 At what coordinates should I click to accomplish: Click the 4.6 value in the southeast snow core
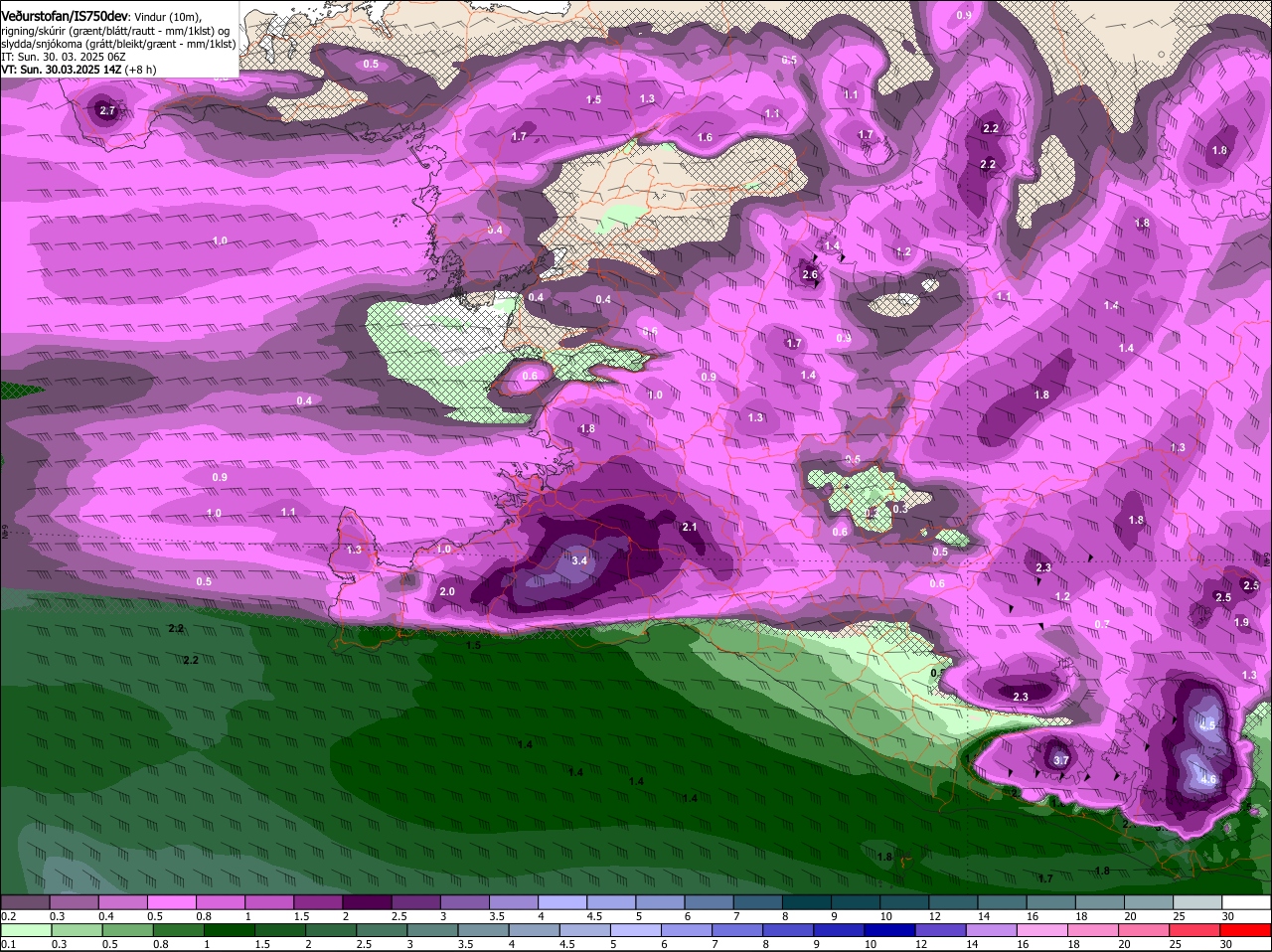tap(1208, 780)
